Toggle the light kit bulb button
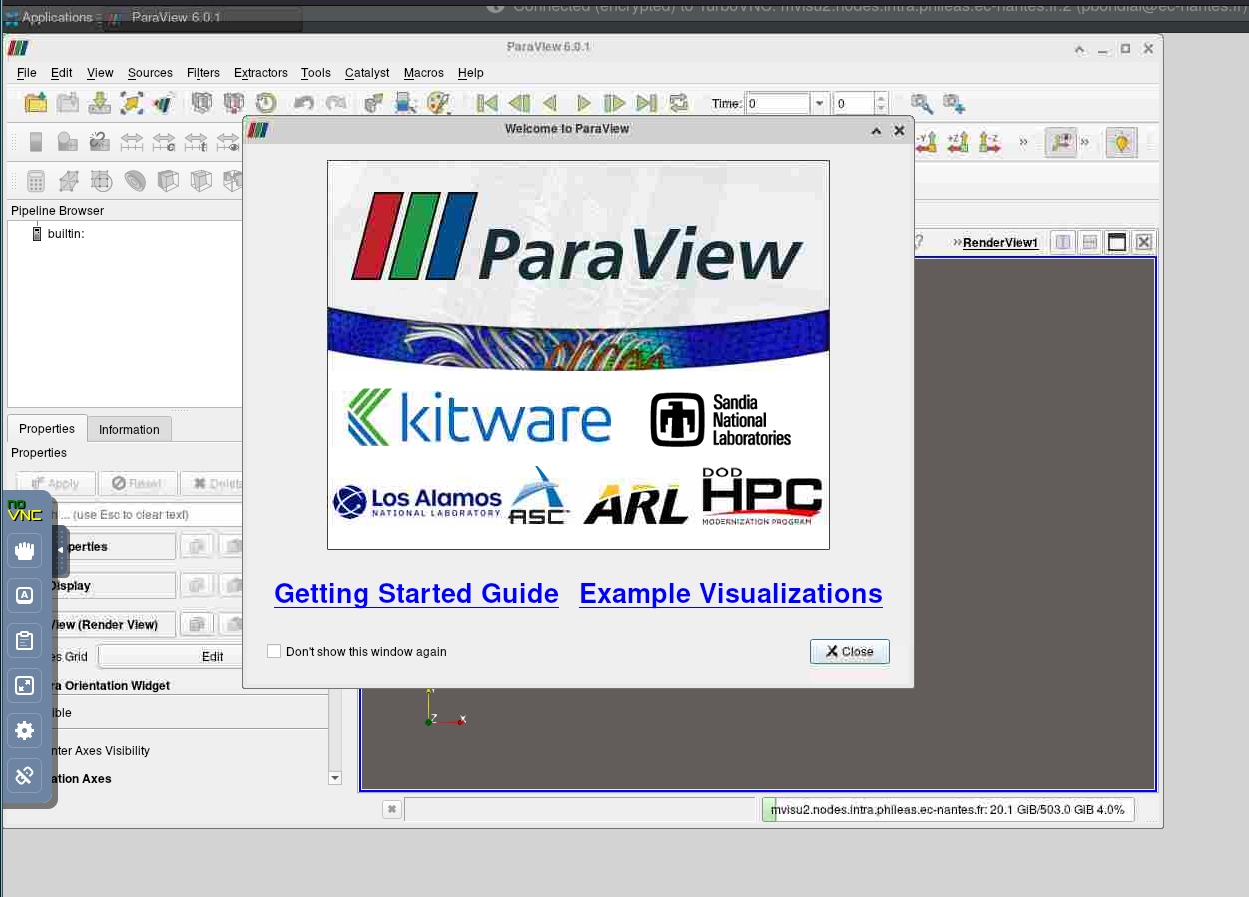The height and width of the screenshot is (897, 1249). click(1121, 143)
